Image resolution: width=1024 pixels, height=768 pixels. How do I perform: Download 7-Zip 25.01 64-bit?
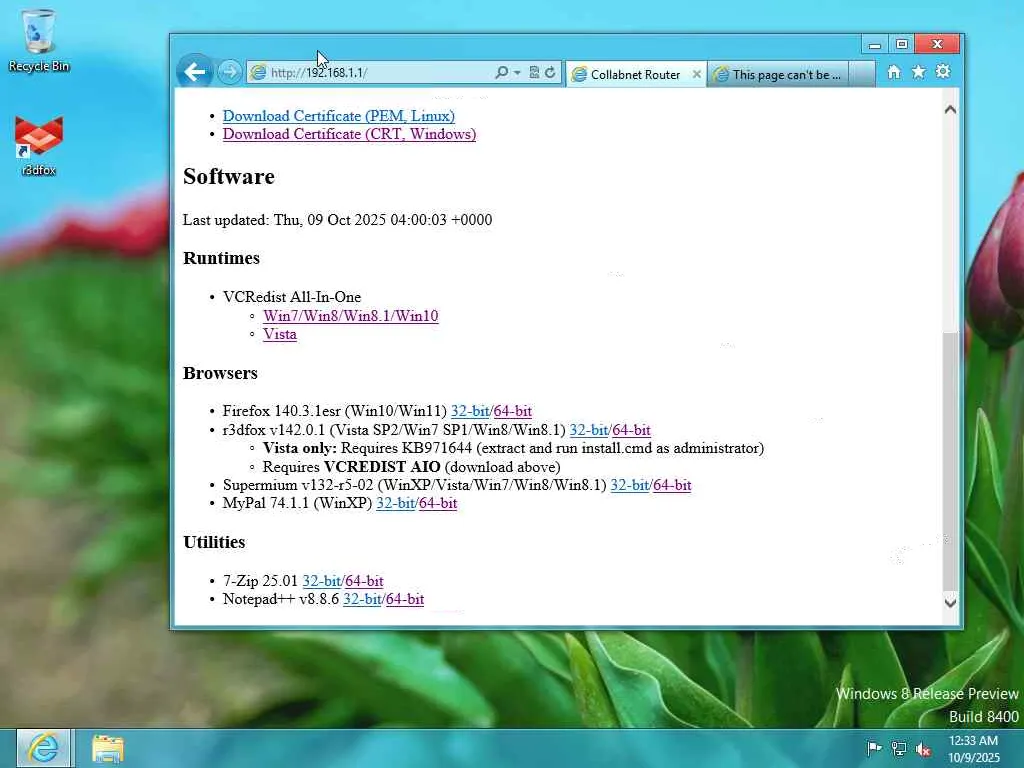tap(364, 581)
